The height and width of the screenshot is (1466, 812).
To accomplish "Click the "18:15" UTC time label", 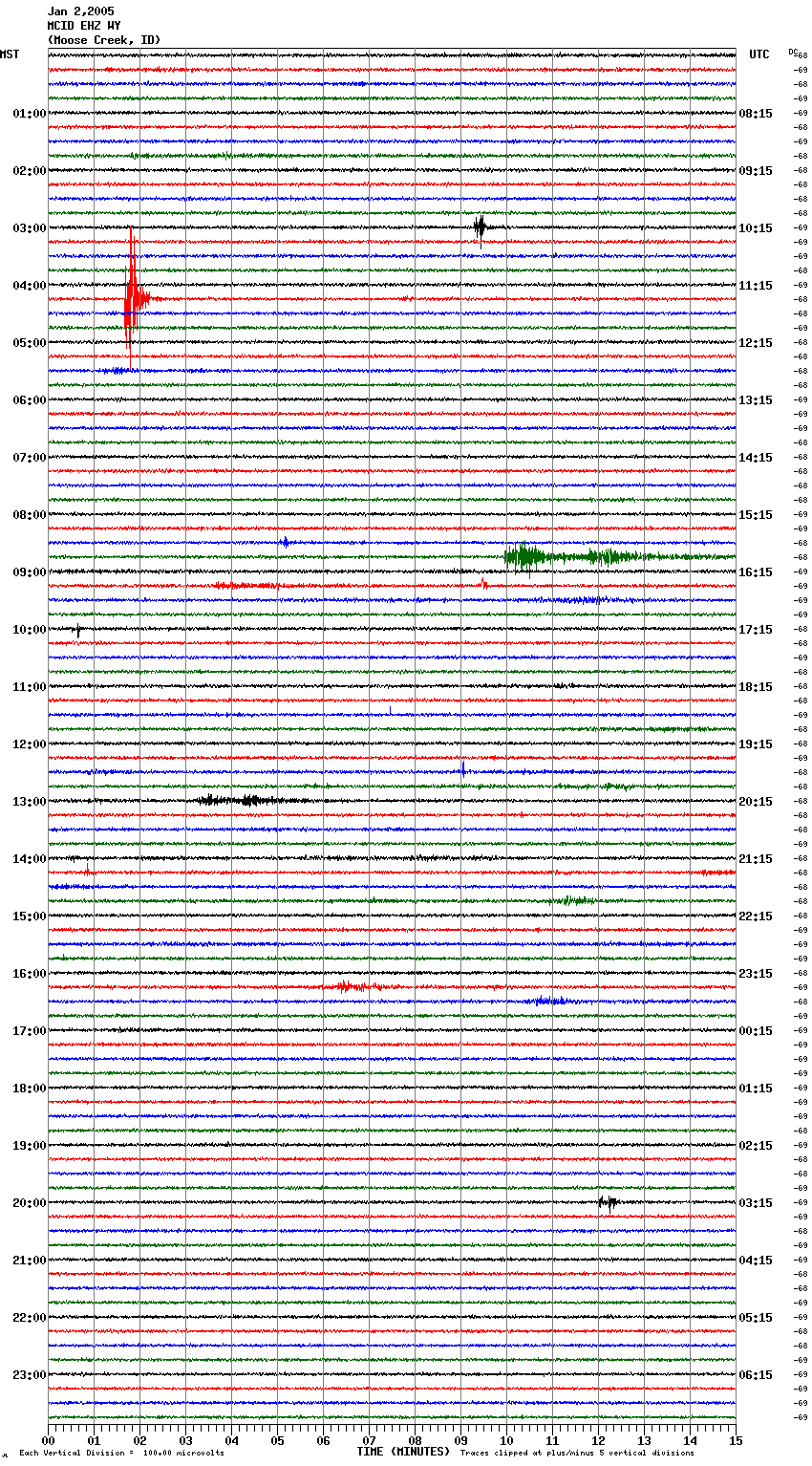I will coord(756,687).
